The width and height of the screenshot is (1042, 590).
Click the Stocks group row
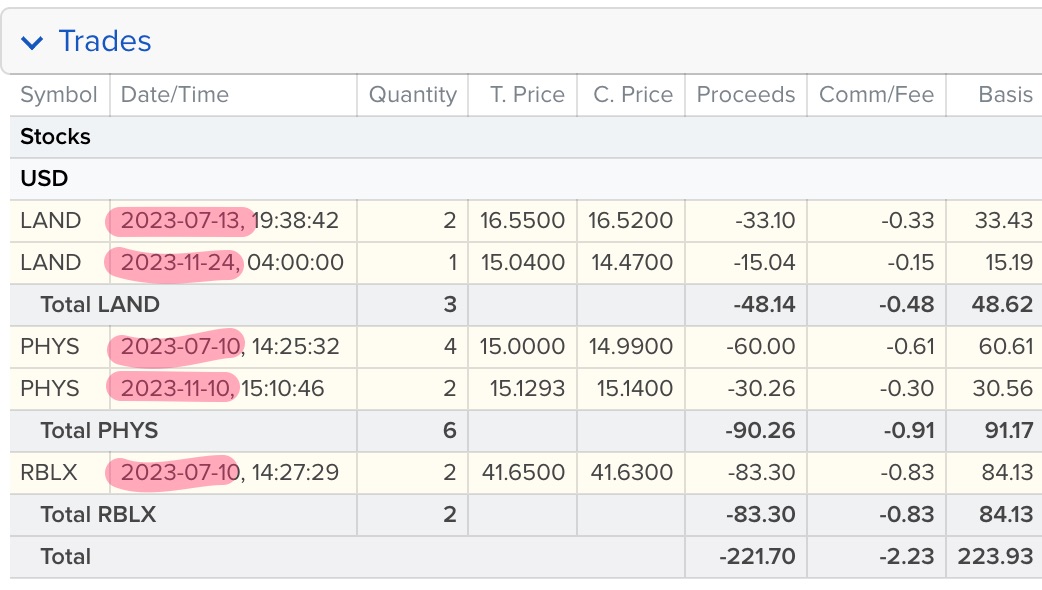point(526,137)
